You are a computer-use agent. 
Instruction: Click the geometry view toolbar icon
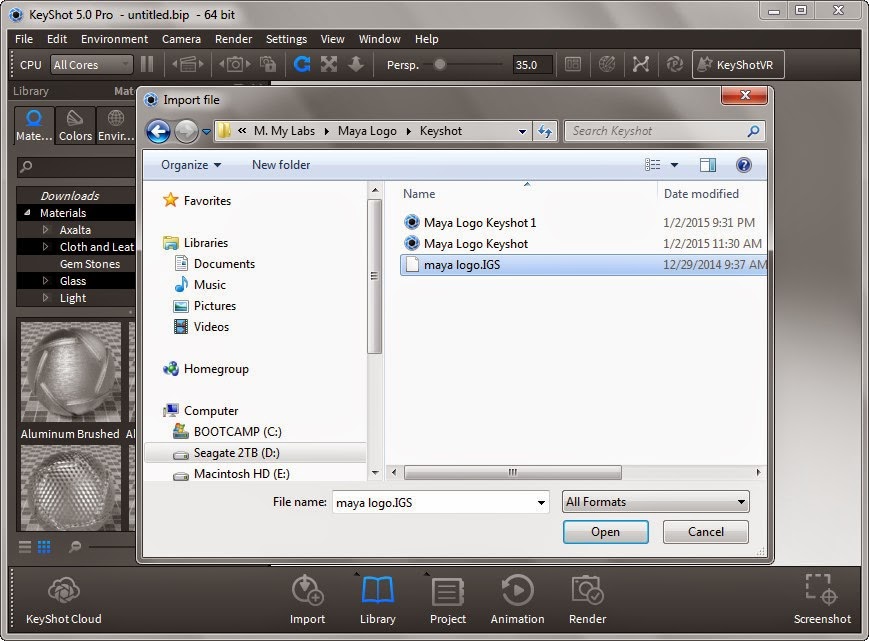pos(641,65)
